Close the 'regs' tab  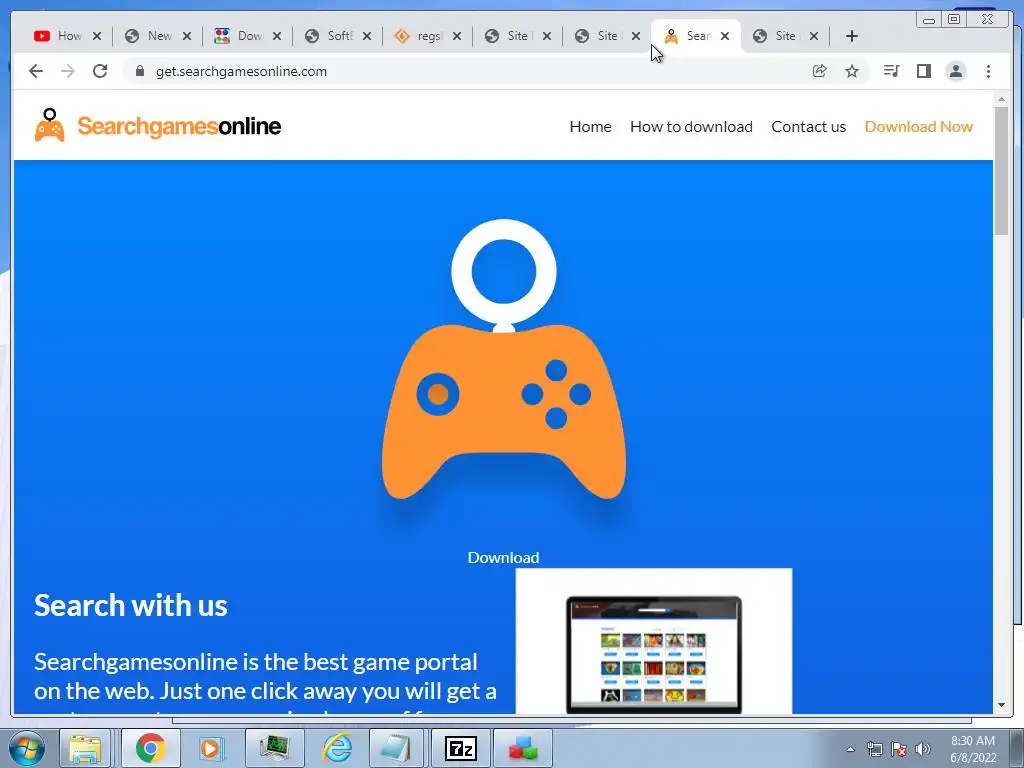(x=457, y=36)
